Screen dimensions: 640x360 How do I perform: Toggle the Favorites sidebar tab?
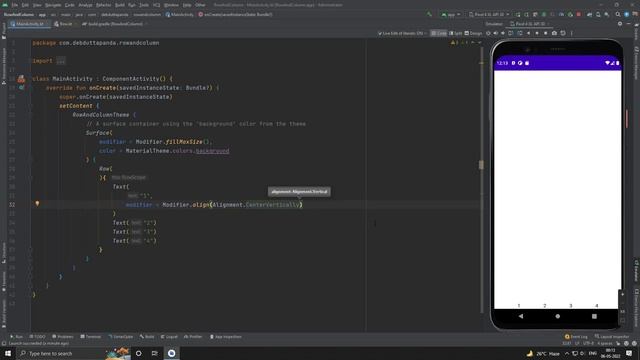(x=4, y=282)
